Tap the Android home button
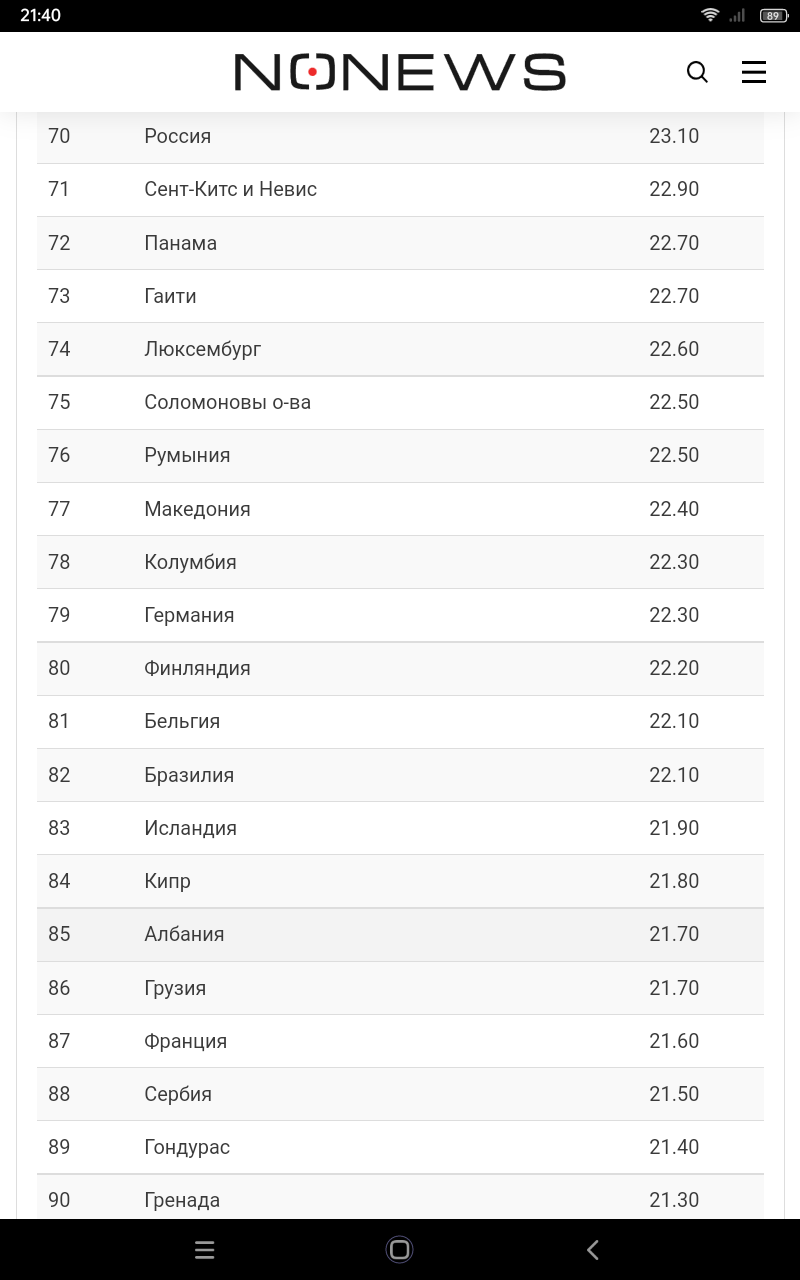Screen dimensions: 800x1280 (400, 1249)
